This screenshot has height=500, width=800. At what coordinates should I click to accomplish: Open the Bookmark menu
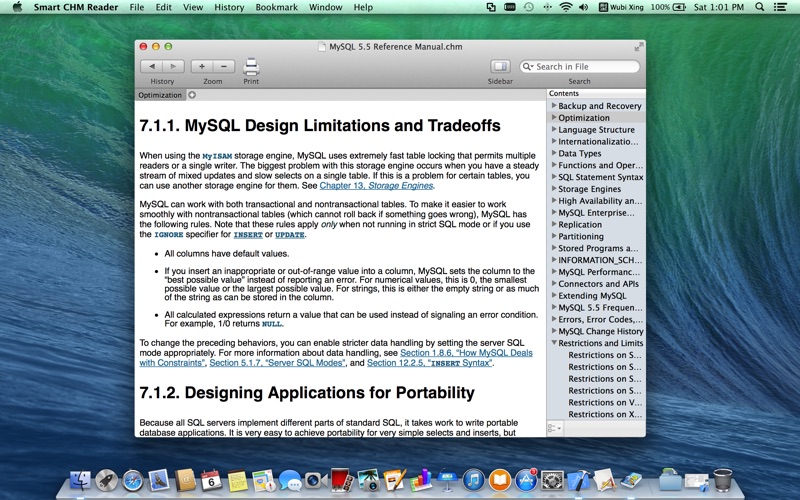click(277, 7)
